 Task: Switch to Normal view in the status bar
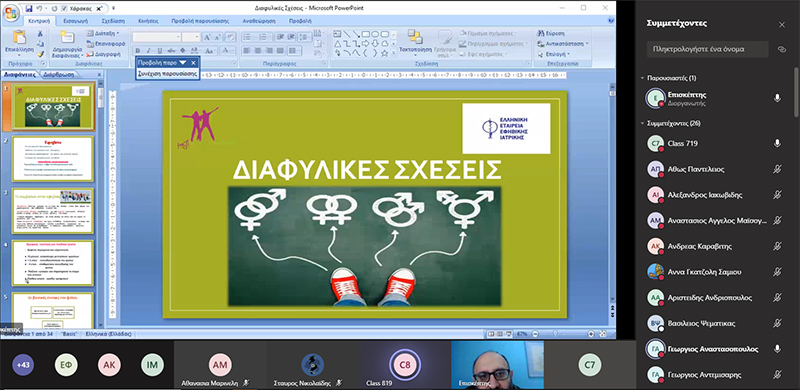tap(491, 334)
